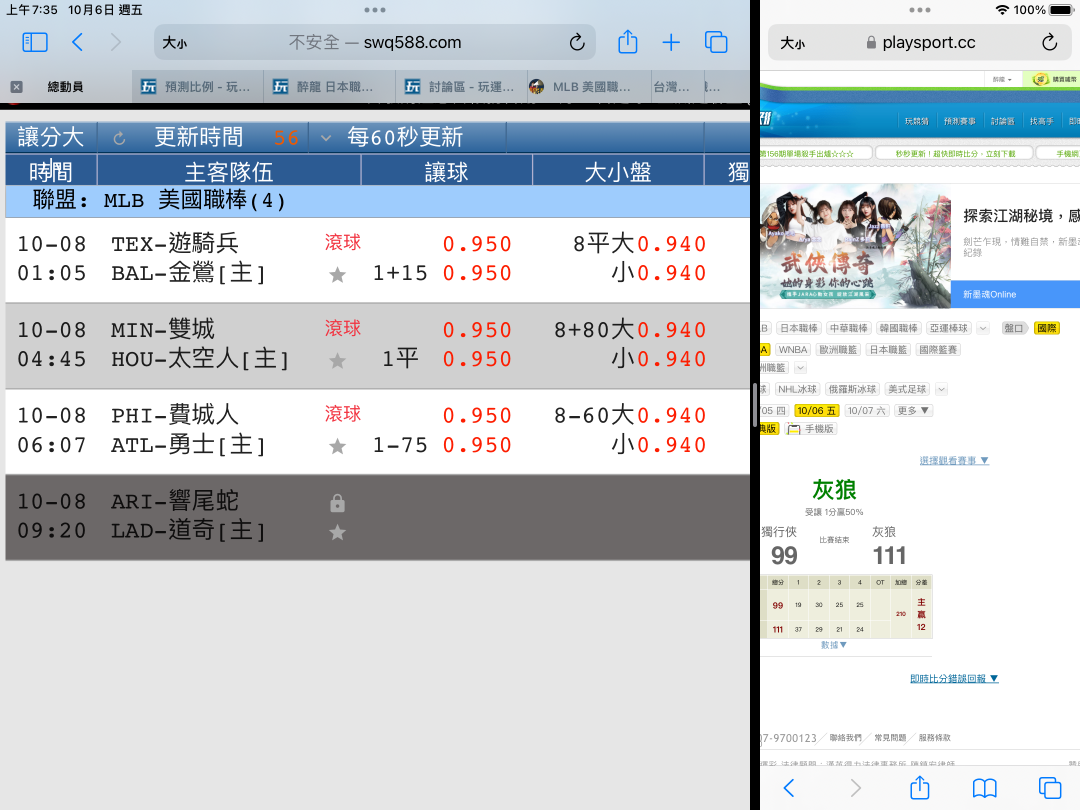Tap the playsport.cc address bar
The width and height of the screenshot is (1080, 810).
tap(920, 43)
